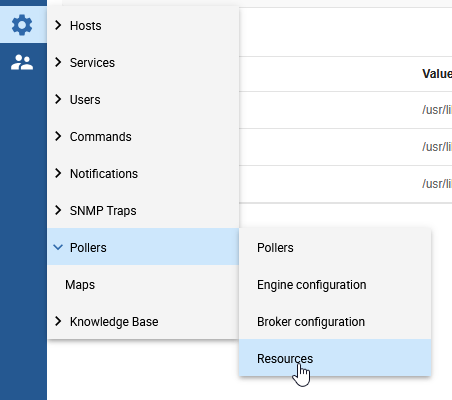The height and width of the screenshot is (400, 452).
Task: Collapse the Pollers submenu chevron
Action: pyautogui.click(x=58, y=247)
